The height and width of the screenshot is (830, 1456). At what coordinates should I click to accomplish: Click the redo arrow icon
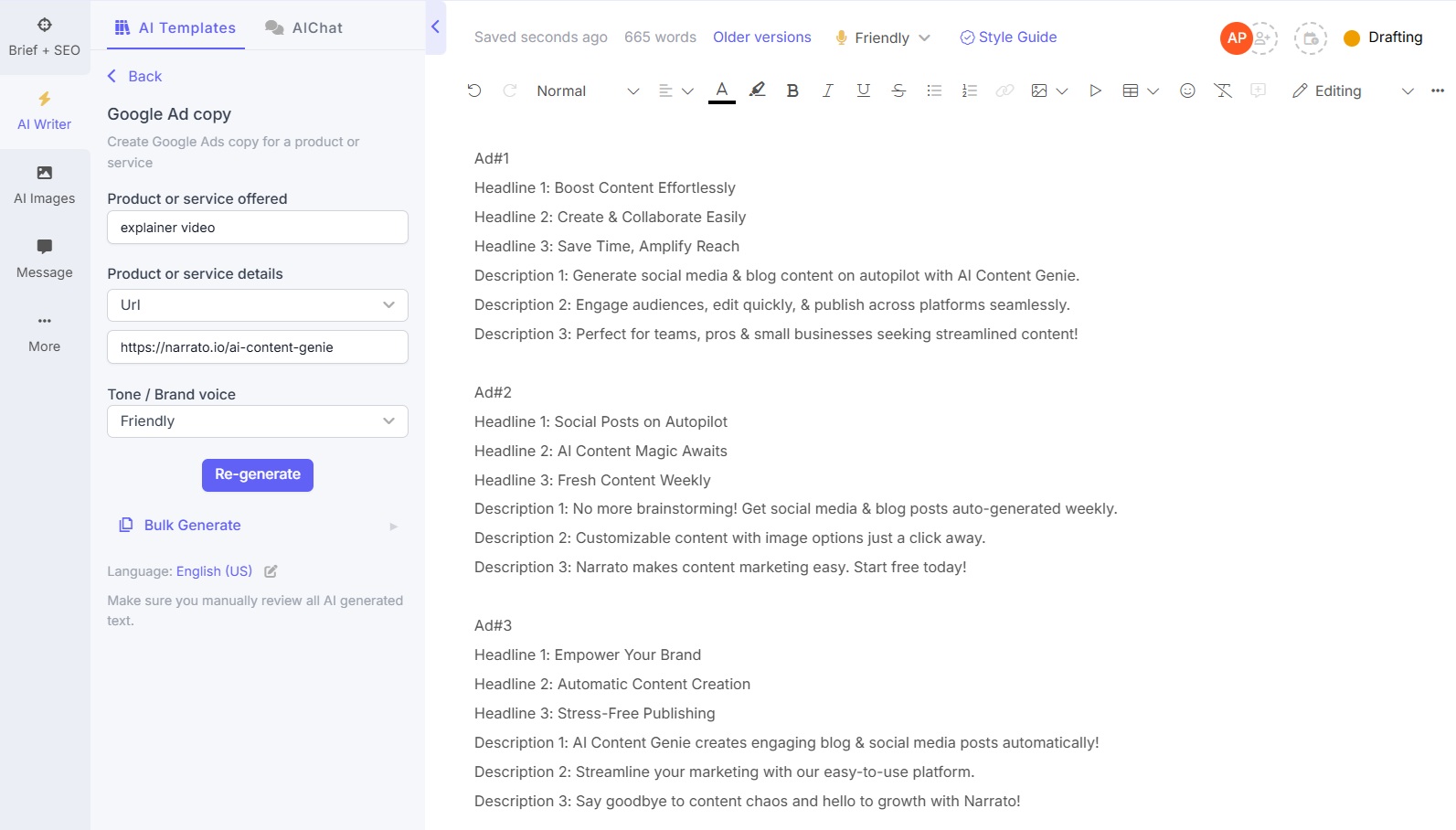click(x=510, y=90)
